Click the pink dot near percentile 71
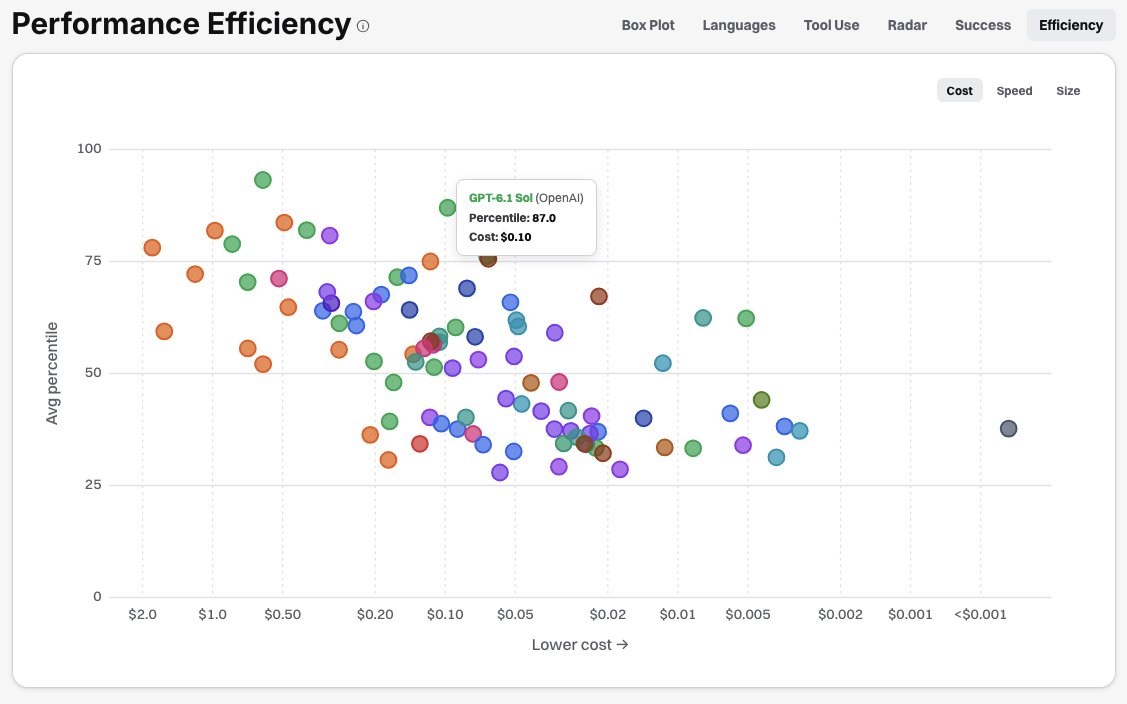The height and width of the screenshot is (704, 1127). 279,278
